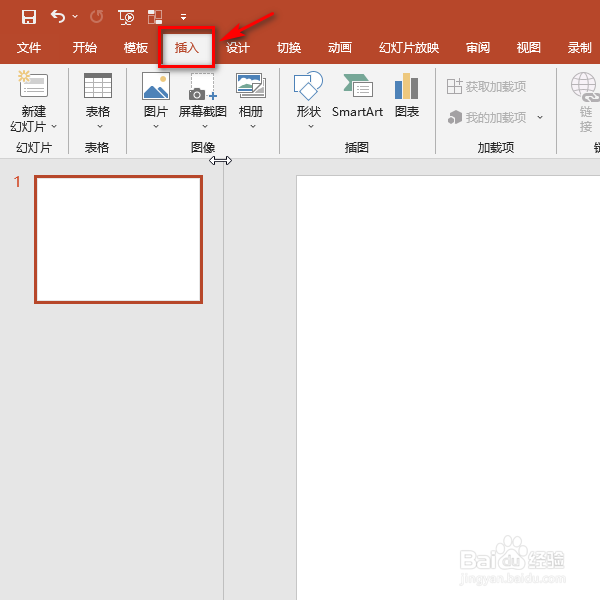Screen dimensions: 600x600
Task: Click 我的加载项 button
Action: 487,117
